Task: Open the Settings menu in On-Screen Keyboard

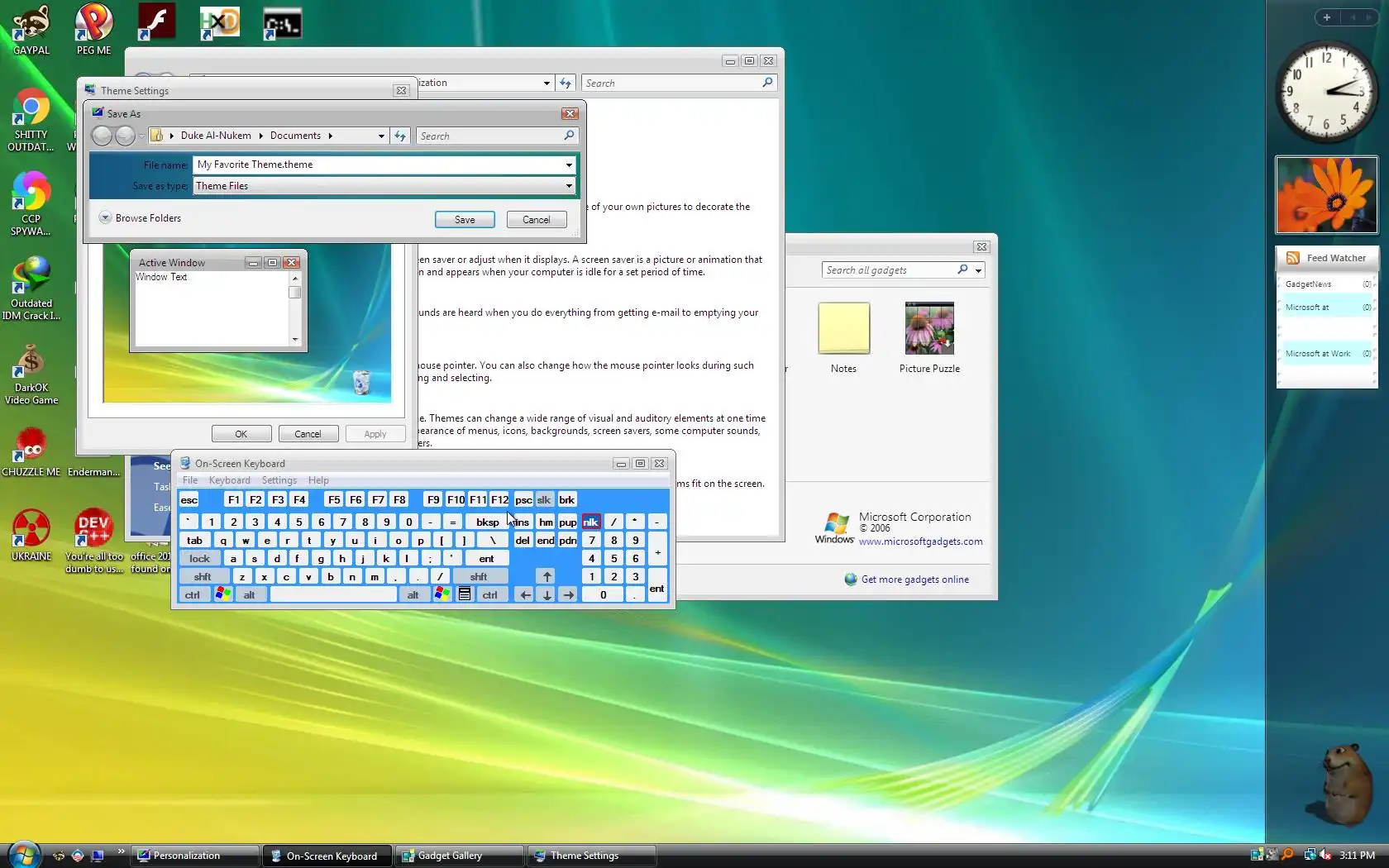Action: pyautogui.click(x=279, y=480)
